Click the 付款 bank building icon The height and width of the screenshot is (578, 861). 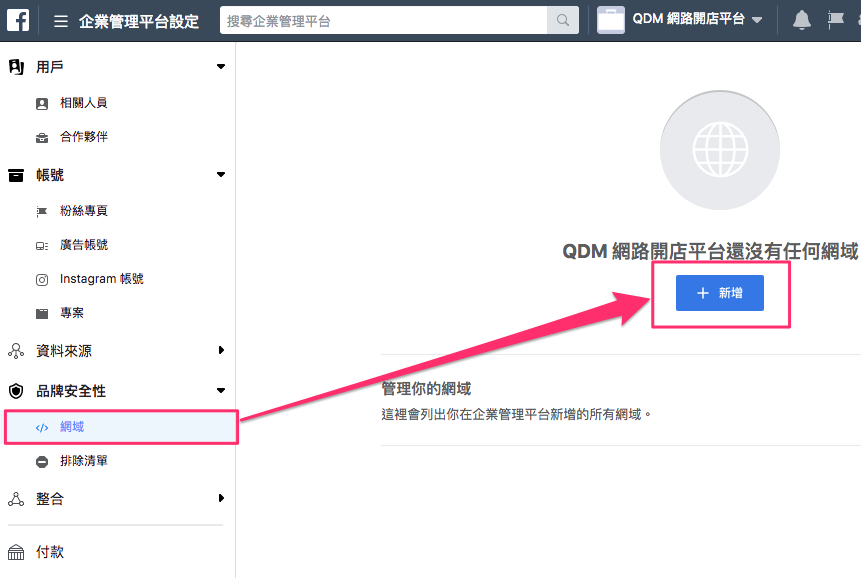coord(16,552)
